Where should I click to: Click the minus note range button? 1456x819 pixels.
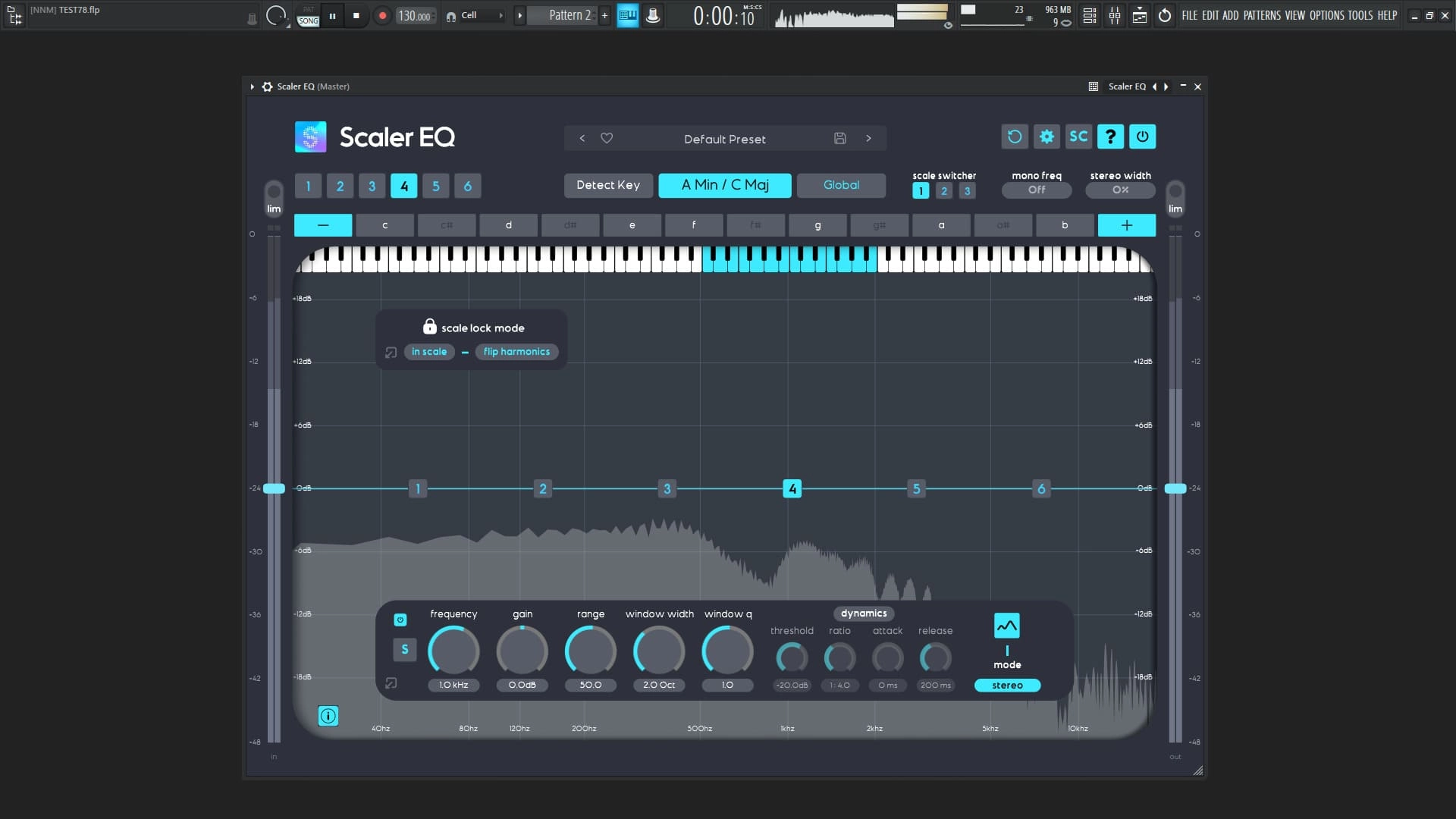323,225
